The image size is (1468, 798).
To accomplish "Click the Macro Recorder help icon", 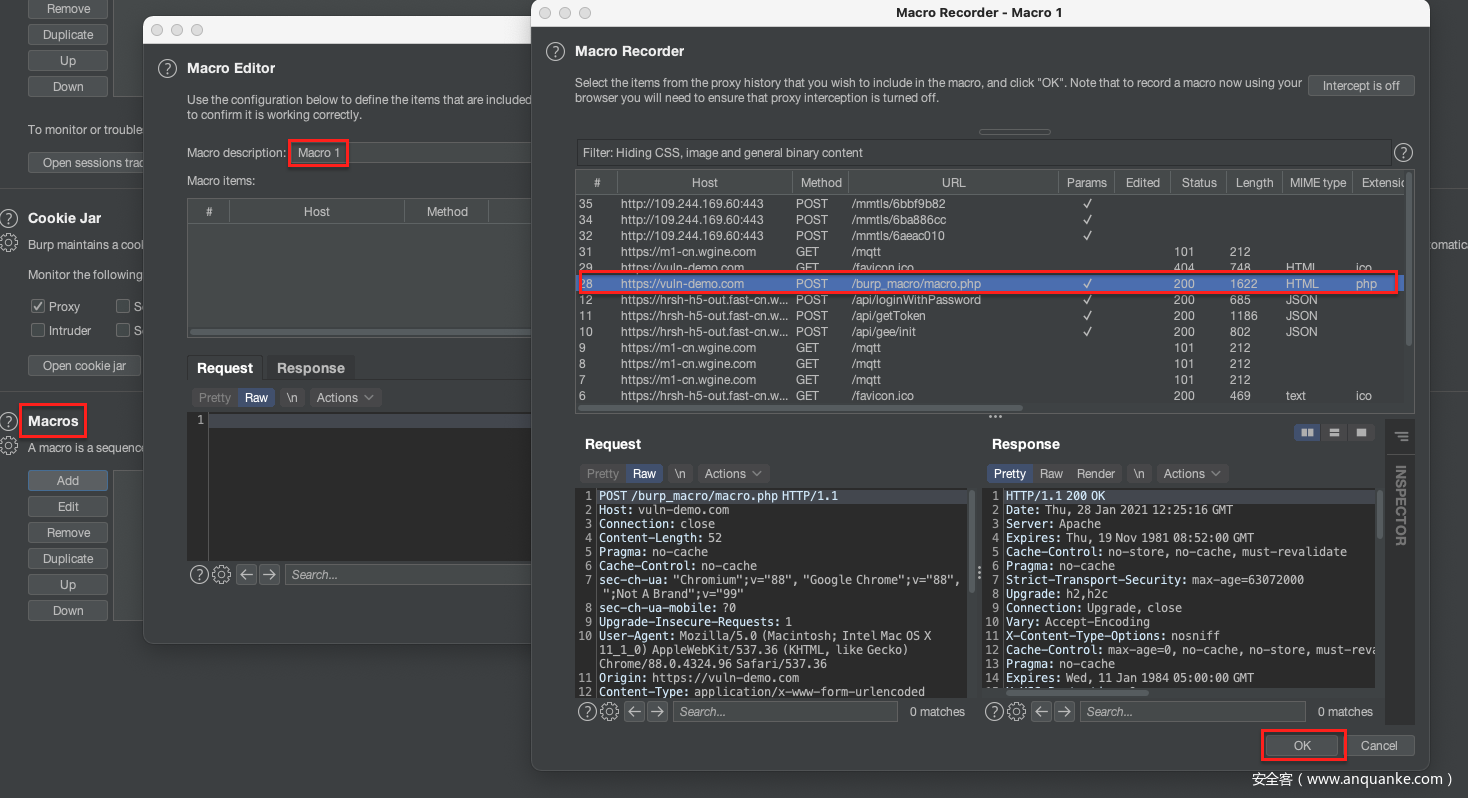I will [555, 51].
